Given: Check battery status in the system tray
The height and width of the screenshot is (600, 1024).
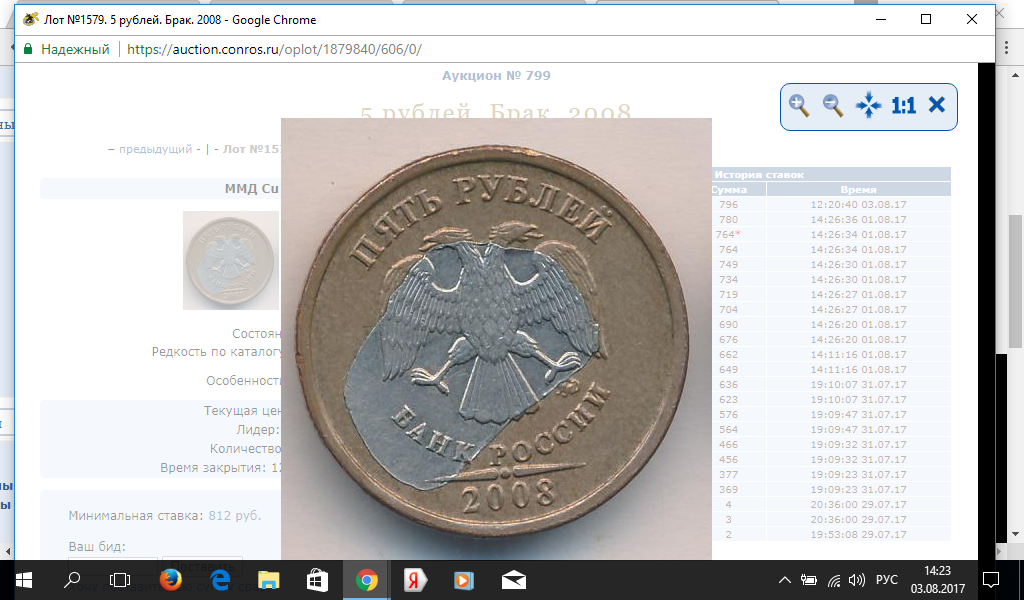Looking at the screenshot, I should point(809,580).
